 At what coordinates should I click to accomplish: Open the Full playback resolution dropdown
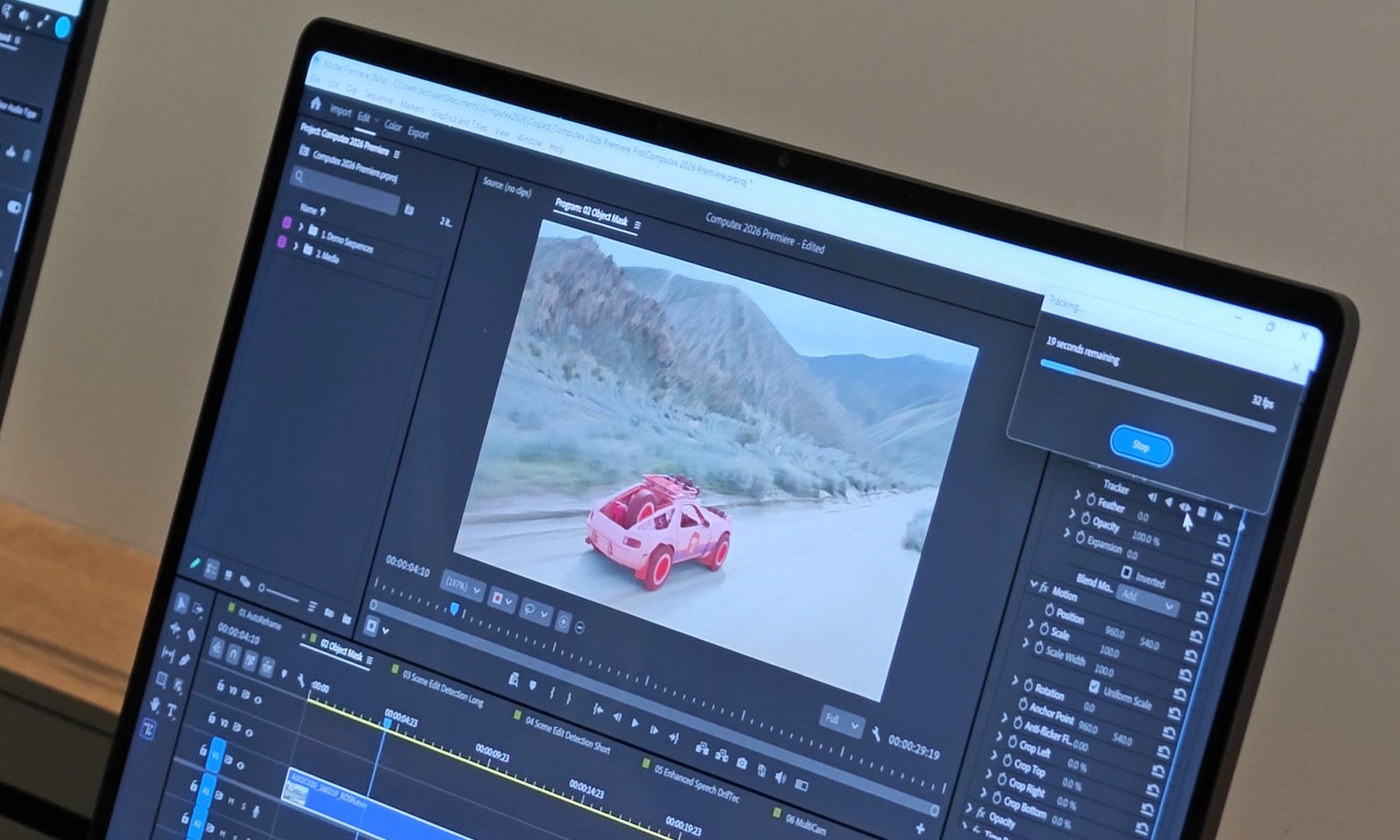(842, 722)
